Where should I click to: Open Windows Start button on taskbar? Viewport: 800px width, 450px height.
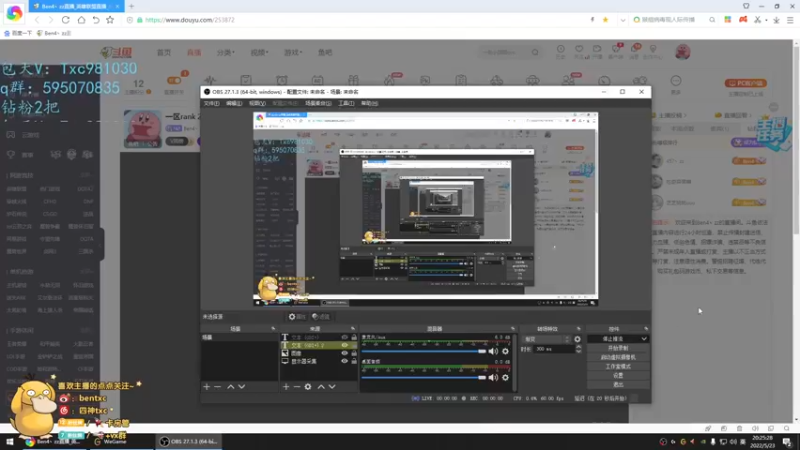[x=10, y=442]
